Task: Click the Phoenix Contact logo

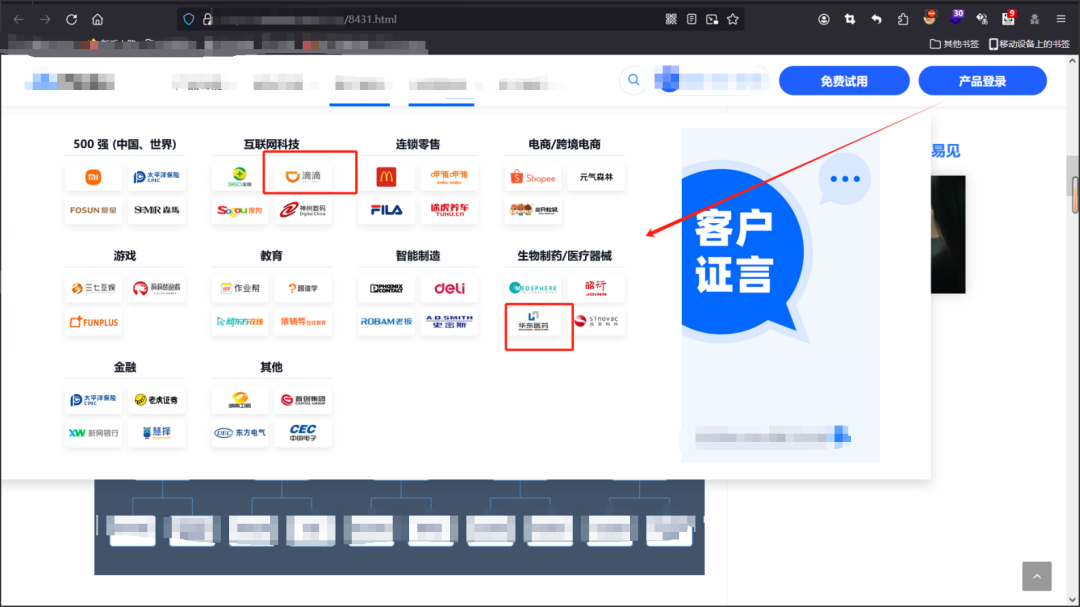Action: pos(386,288)
